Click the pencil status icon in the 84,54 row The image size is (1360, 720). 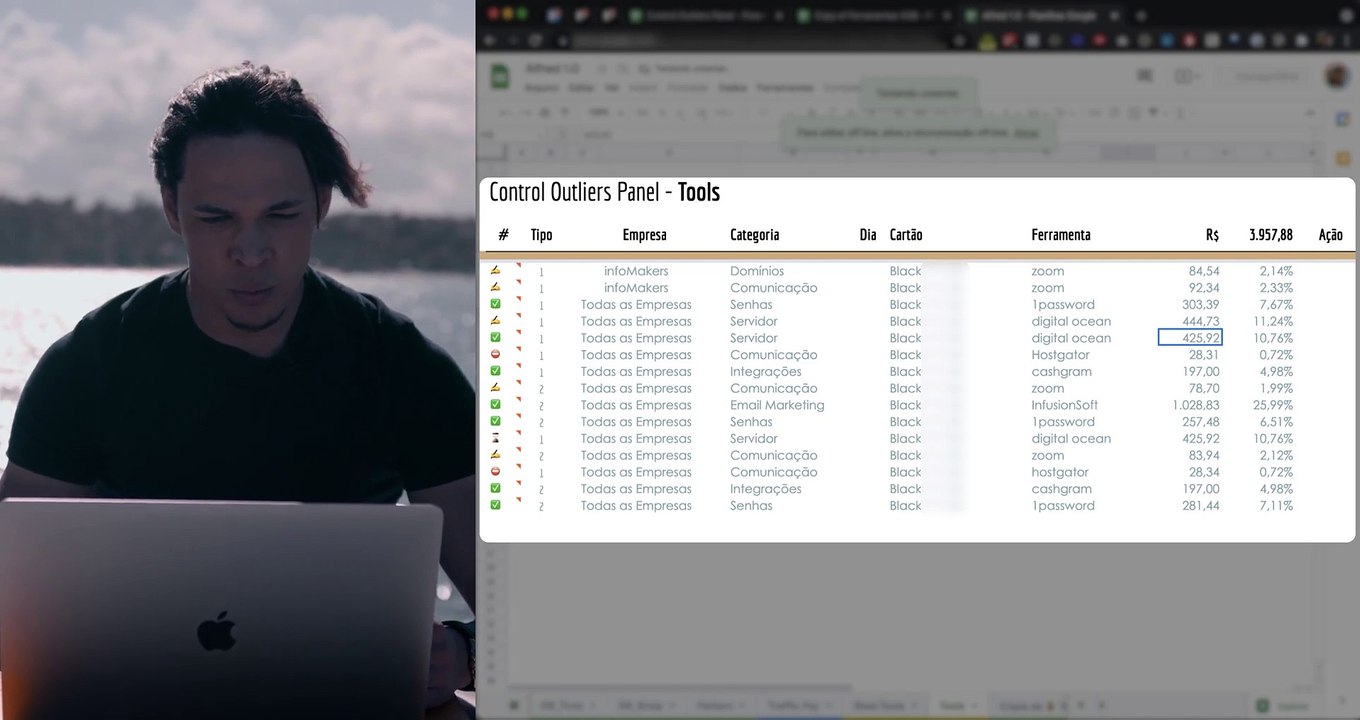click(x=495, y=271)
